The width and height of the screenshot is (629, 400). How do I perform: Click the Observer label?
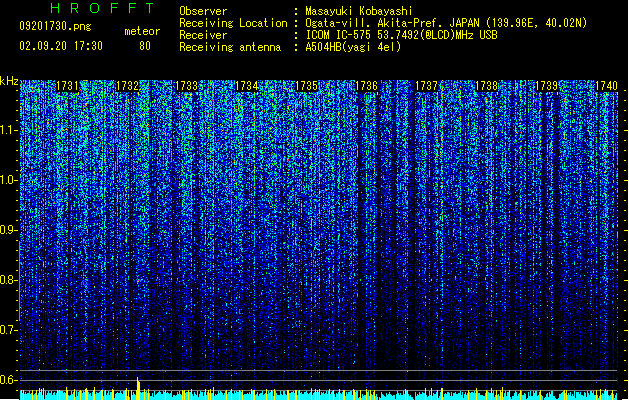tap(203, 11)
